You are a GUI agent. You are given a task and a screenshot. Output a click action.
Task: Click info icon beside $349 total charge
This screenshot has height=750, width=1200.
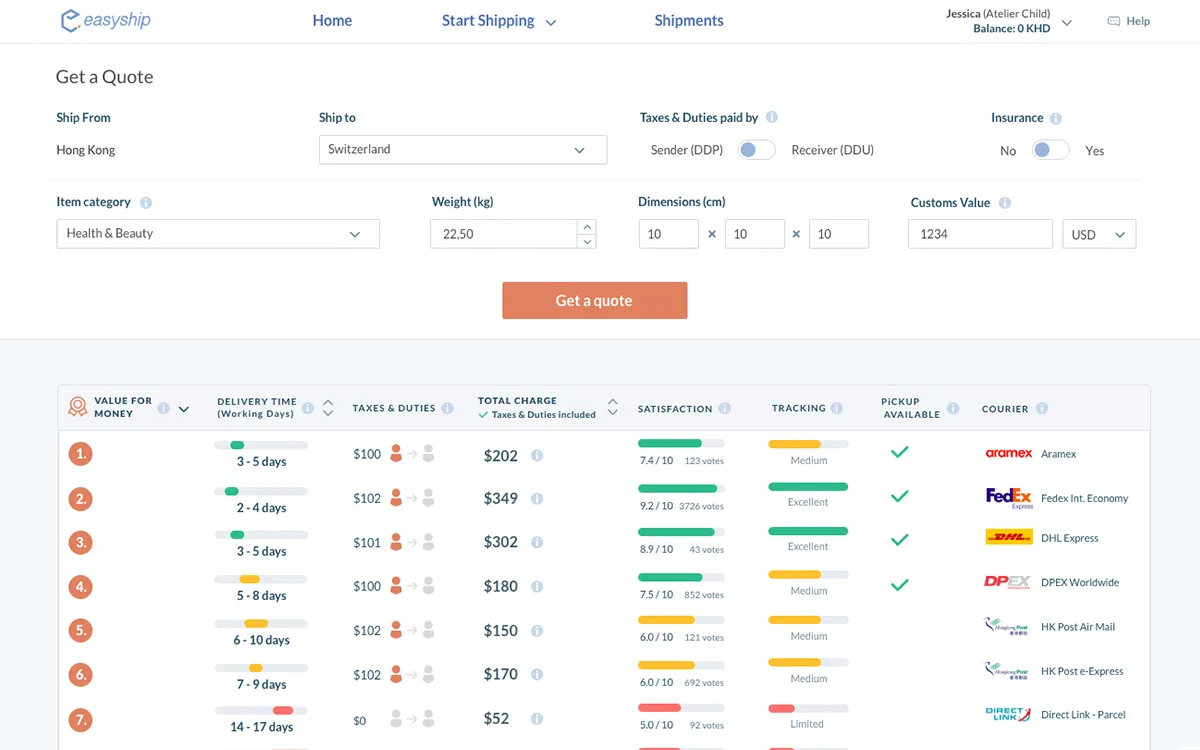(x=537, y=498)
